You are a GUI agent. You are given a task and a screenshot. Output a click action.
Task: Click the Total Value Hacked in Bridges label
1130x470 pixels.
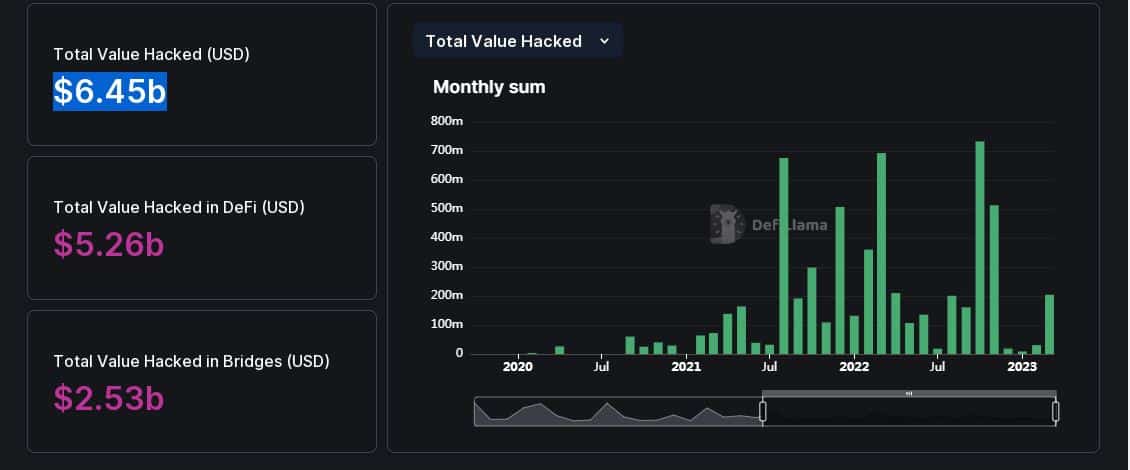coord(191,361)
